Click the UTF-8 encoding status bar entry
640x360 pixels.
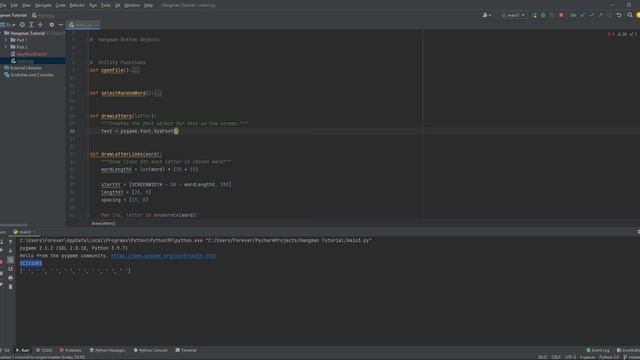point(570,357)
